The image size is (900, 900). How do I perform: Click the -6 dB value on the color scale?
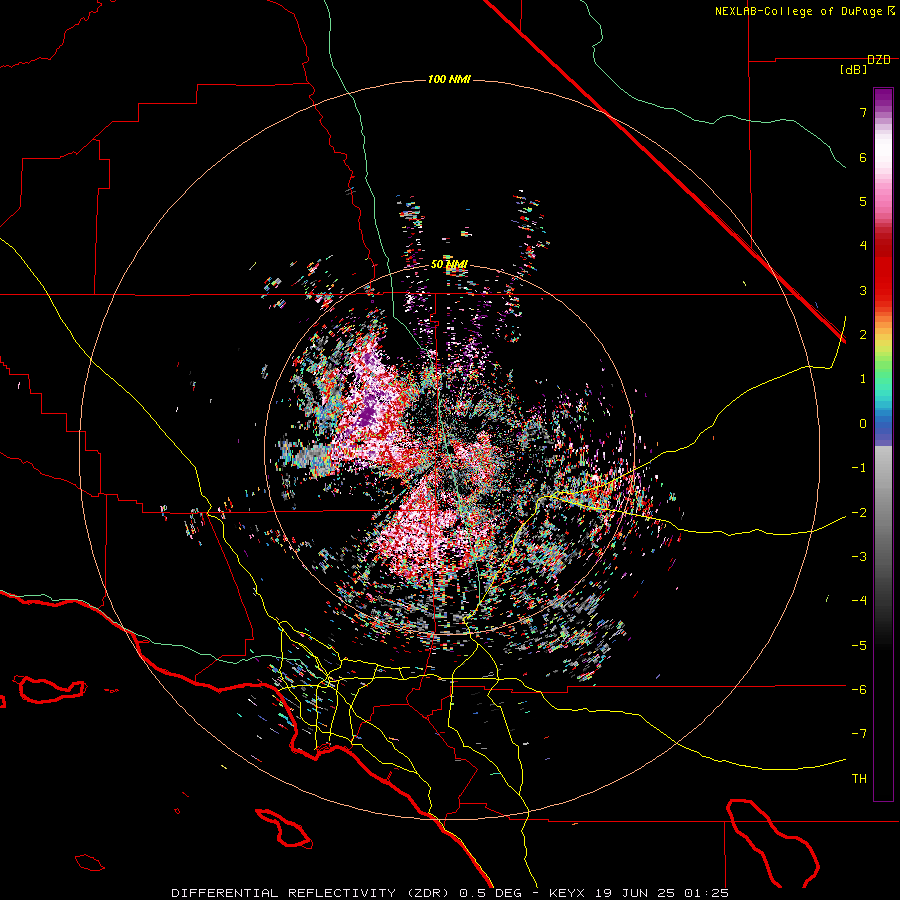point(859,690)
